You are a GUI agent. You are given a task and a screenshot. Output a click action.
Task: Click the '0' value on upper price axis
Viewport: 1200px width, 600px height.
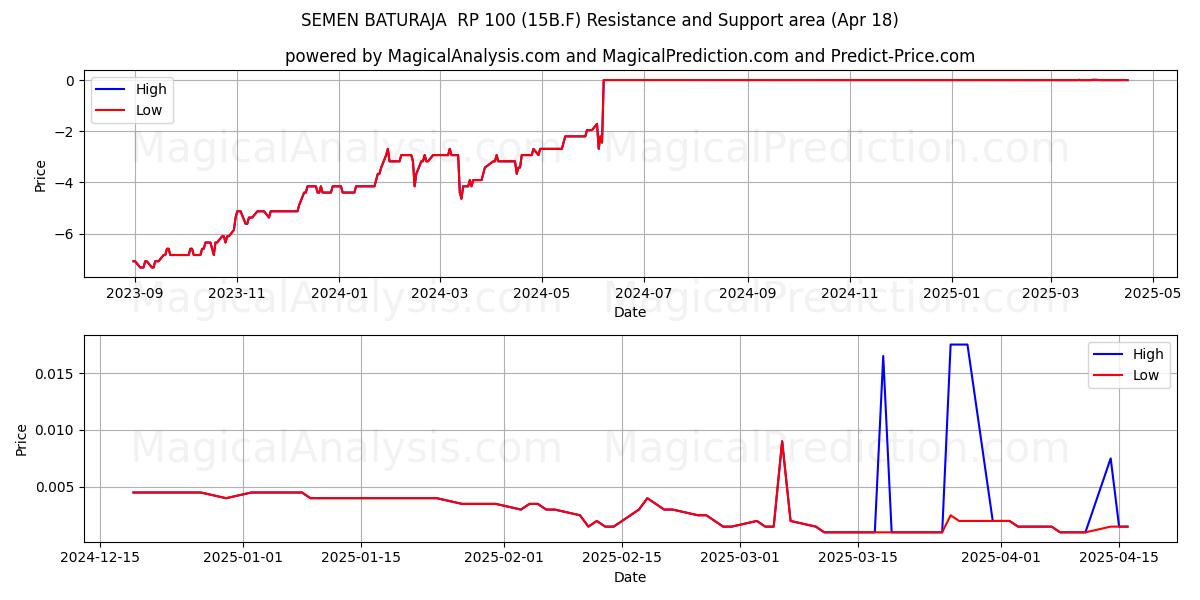70,80
